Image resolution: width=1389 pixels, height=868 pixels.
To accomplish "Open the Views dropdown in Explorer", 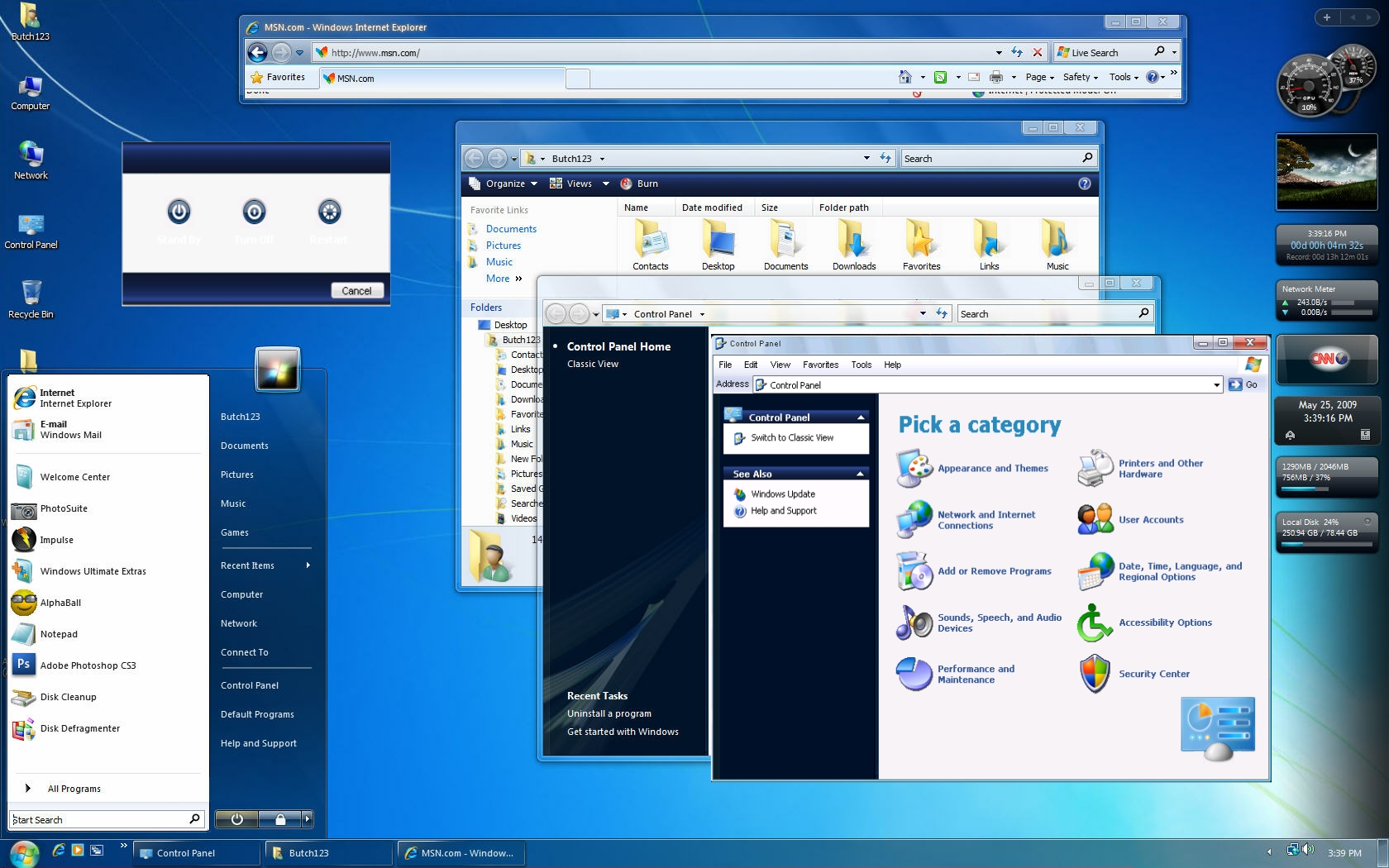I will (579, 184).
